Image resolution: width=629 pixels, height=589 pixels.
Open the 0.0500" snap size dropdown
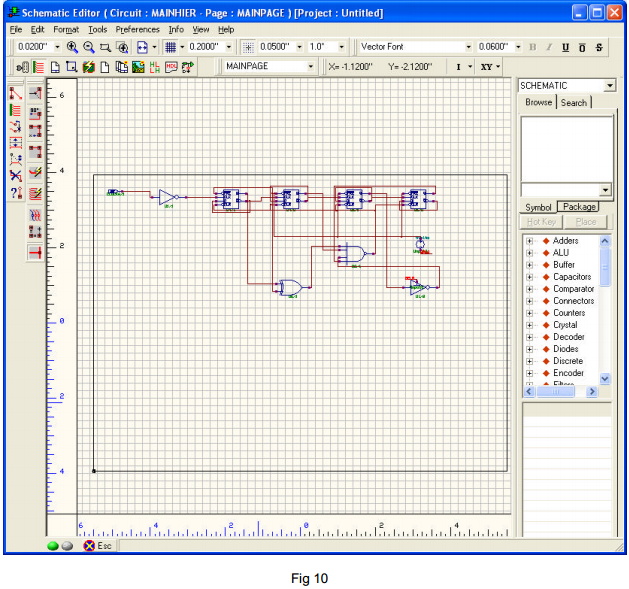pyautogui.click(x=299, y=47)
